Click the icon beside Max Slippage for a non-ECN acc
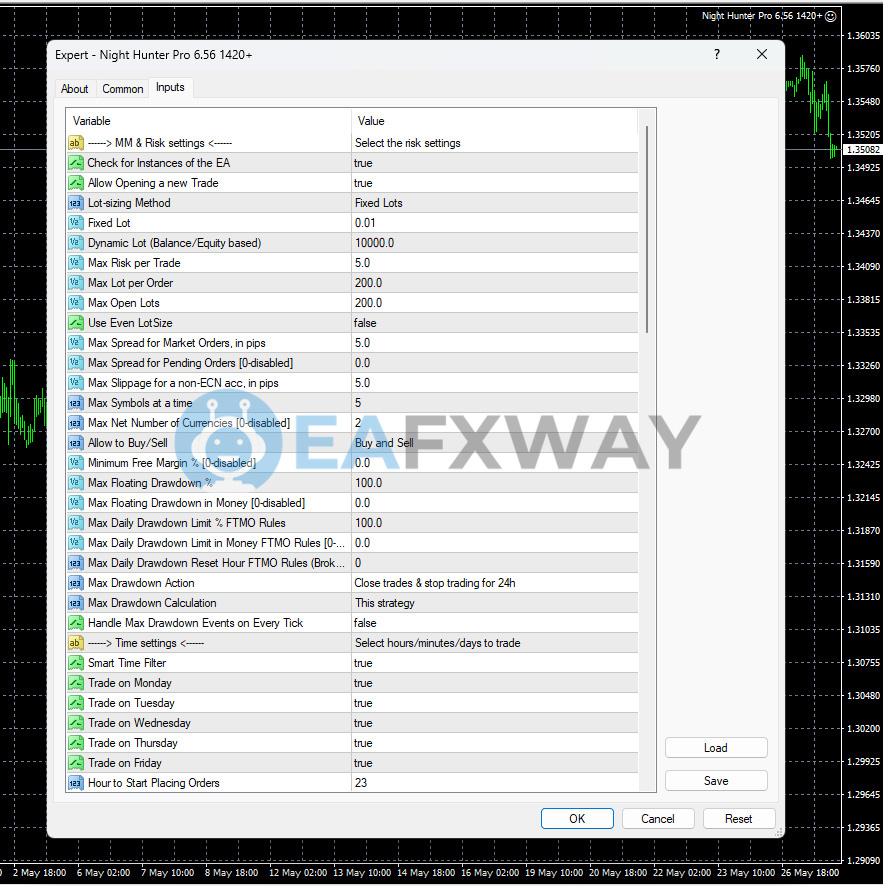 click(75, 383)
